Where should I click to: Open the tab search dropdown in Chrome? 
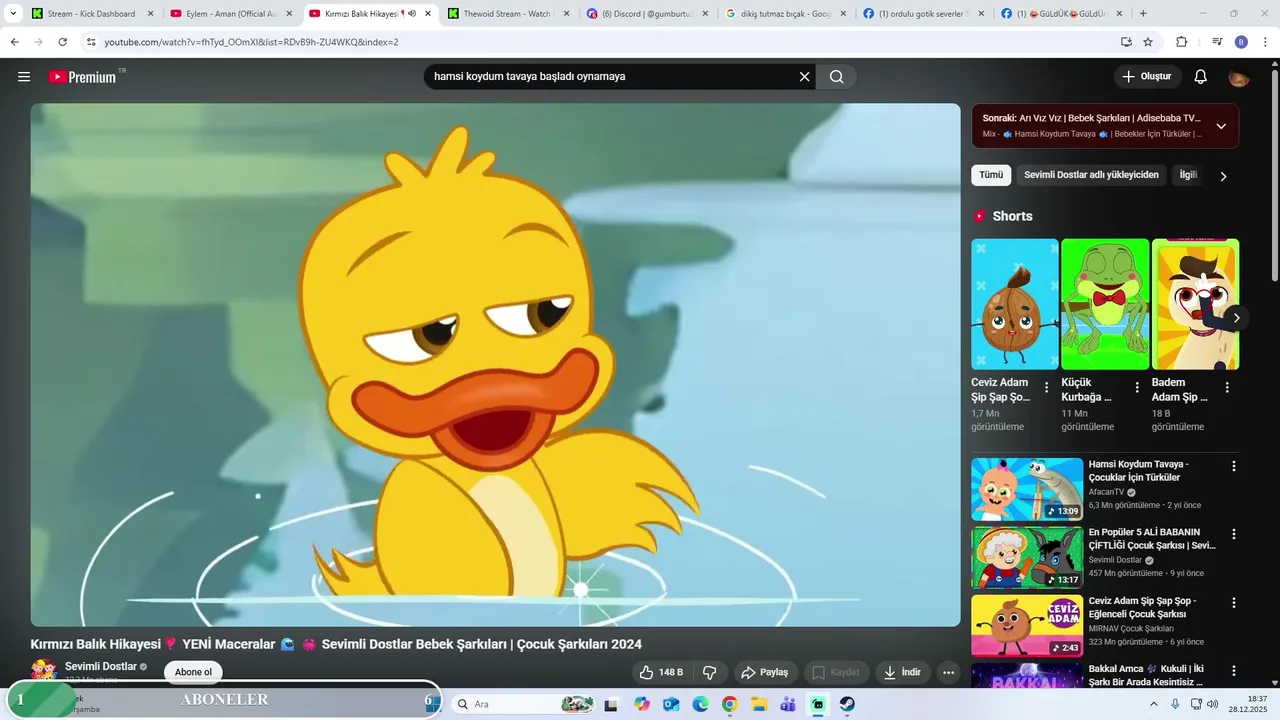tap(13, 14)
